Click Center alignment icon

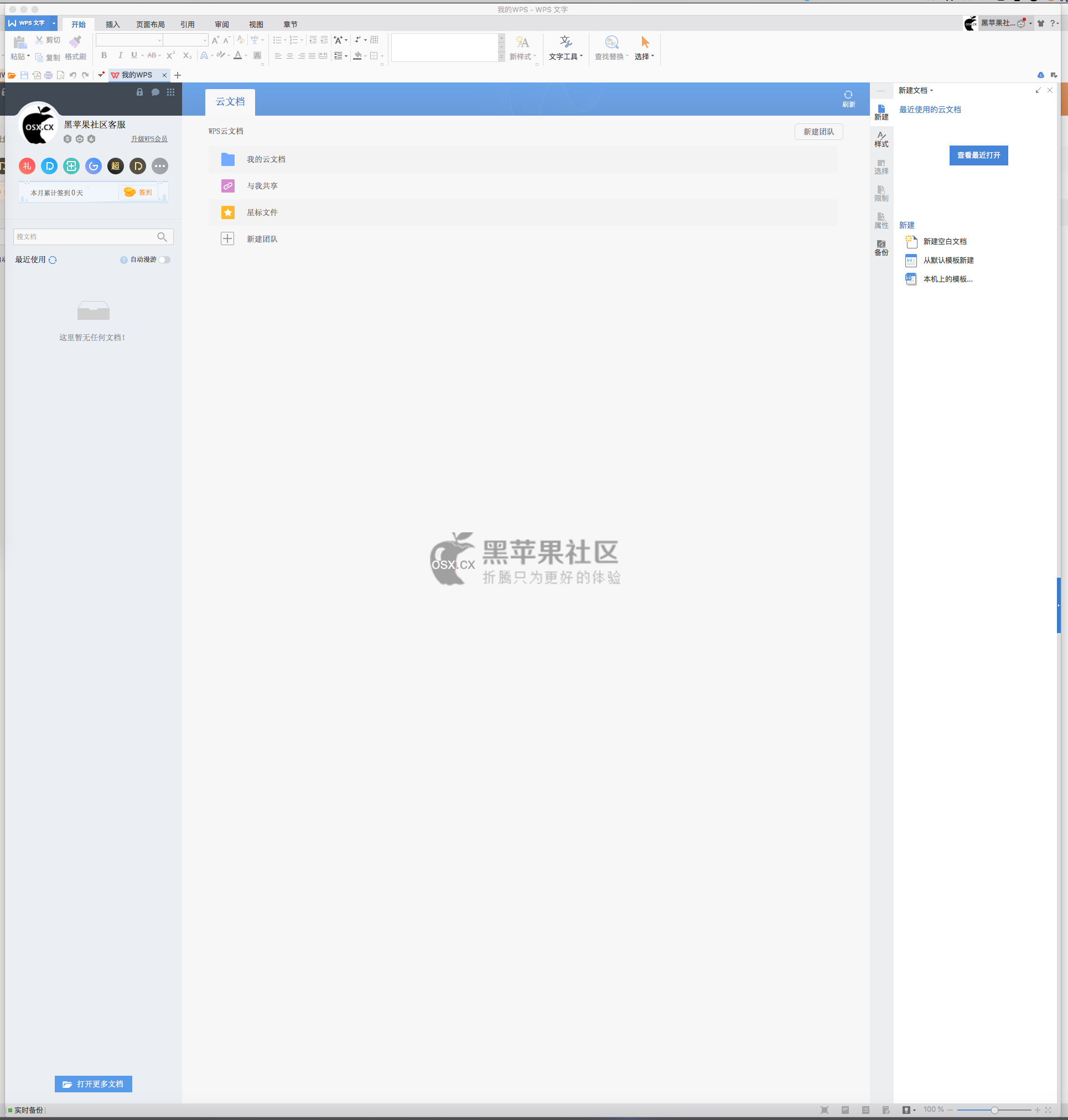[x=290, y=56]
